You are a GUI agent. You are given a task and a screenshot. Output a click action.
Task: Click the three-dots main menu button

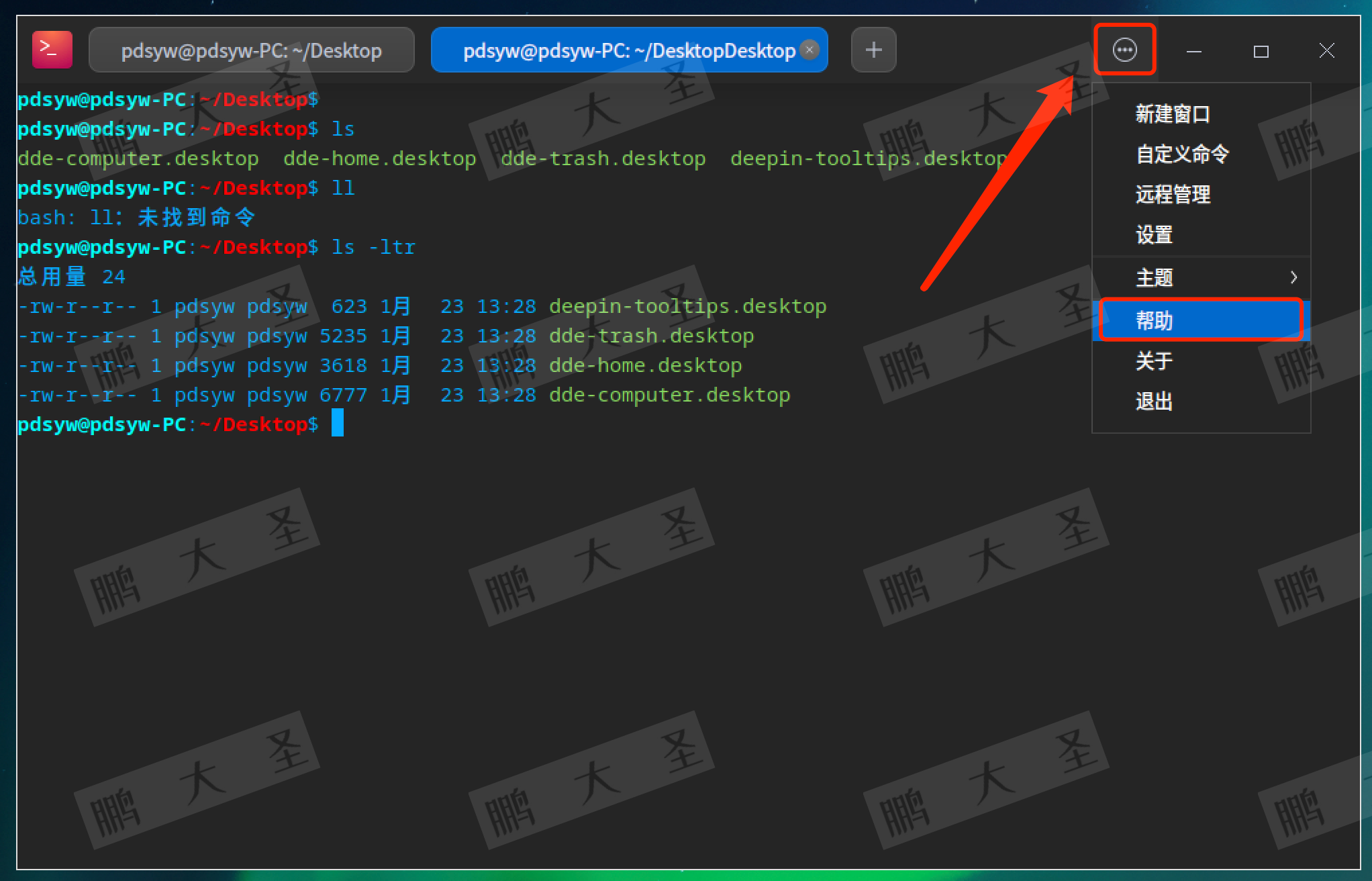pyautogui.click(x=1124, y=50)
